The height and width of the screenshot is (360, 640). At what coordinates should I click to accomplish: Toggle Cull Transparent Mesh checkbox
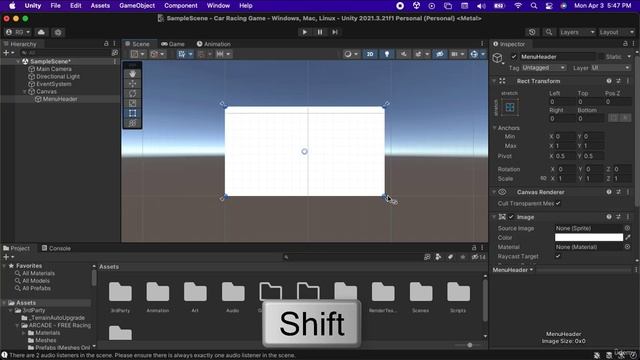coord(558,203)
